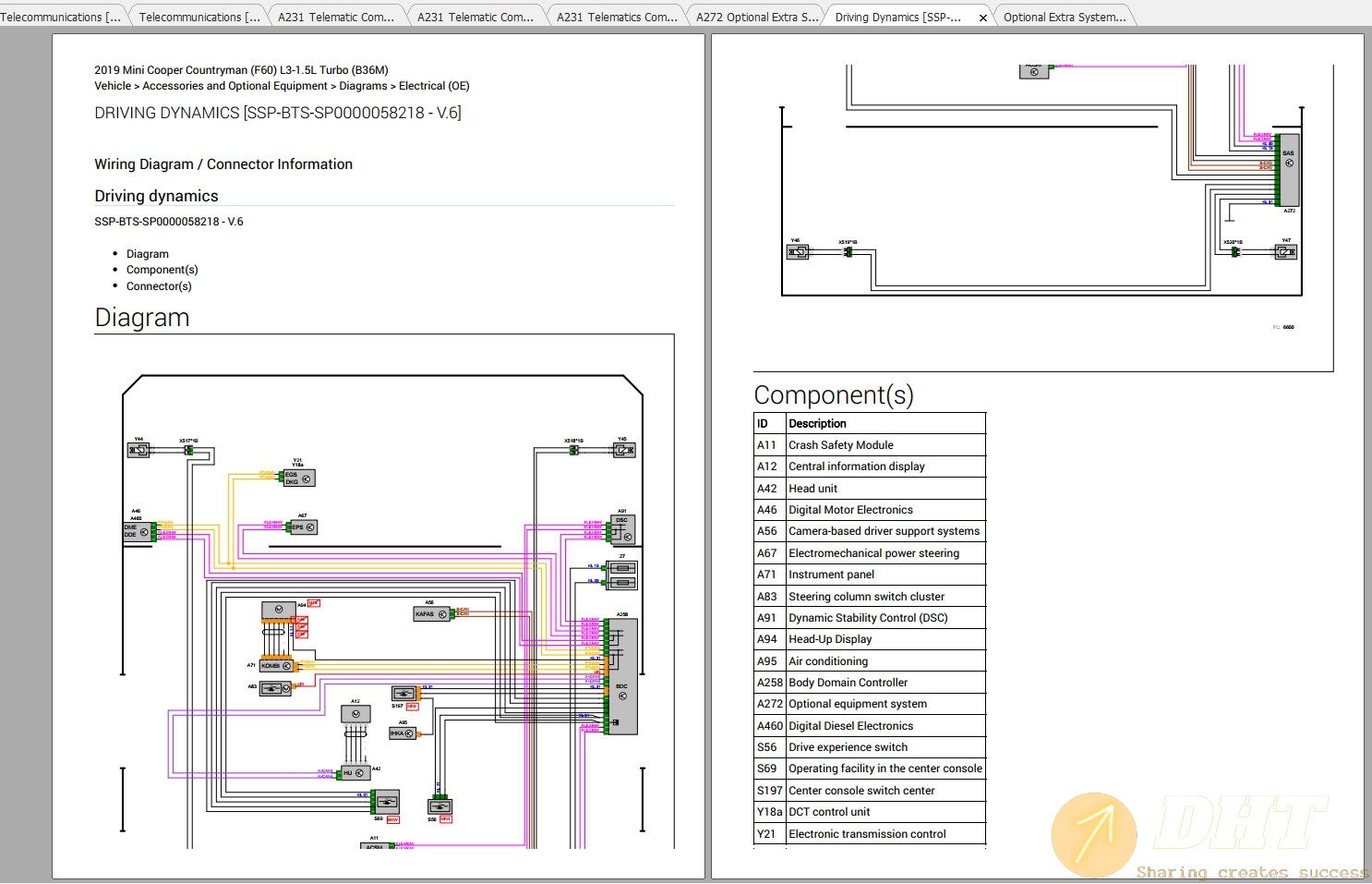This screenshot has height=884, width=1372.
Task: Select the Digital Motor Electronics row
Action: coord(870,510)
